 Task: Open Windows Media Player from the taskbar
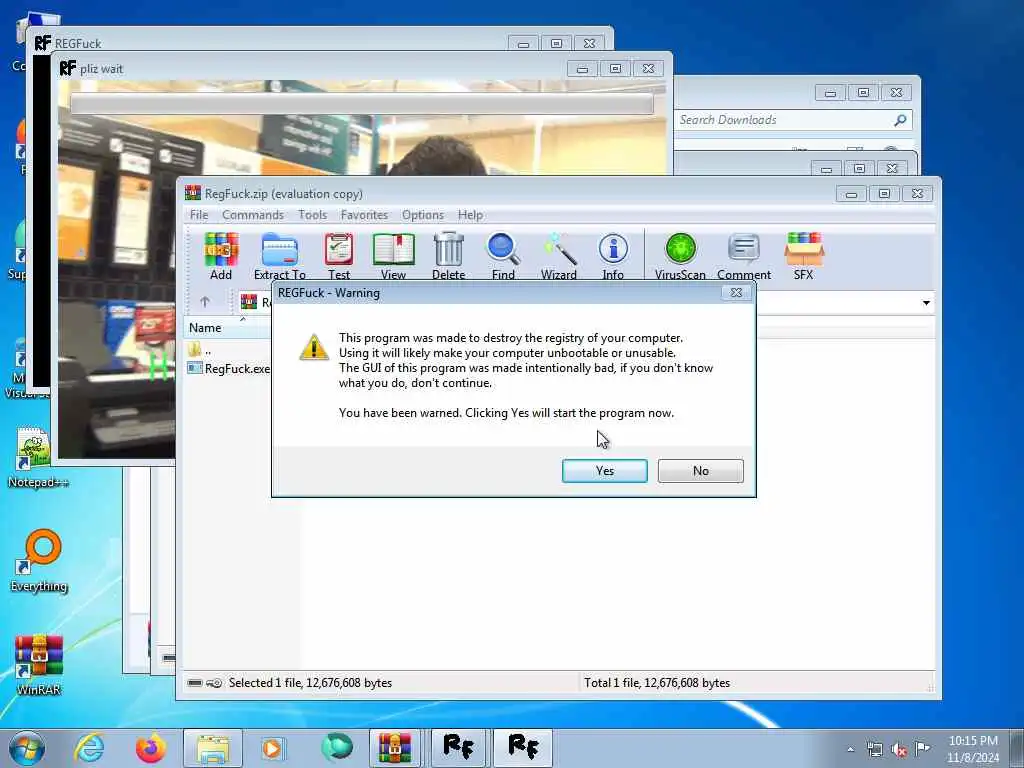(273, 748)
